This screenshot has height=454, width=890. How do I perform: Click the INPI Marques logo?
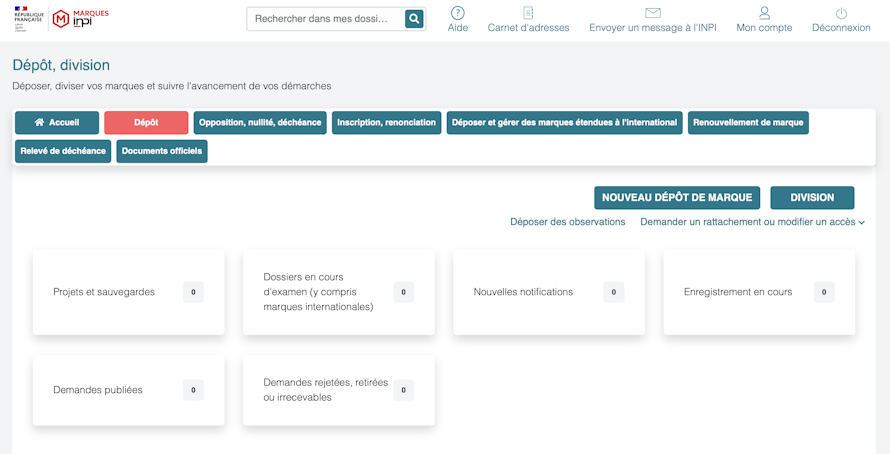pyautogui.click(x=81, y=19)
